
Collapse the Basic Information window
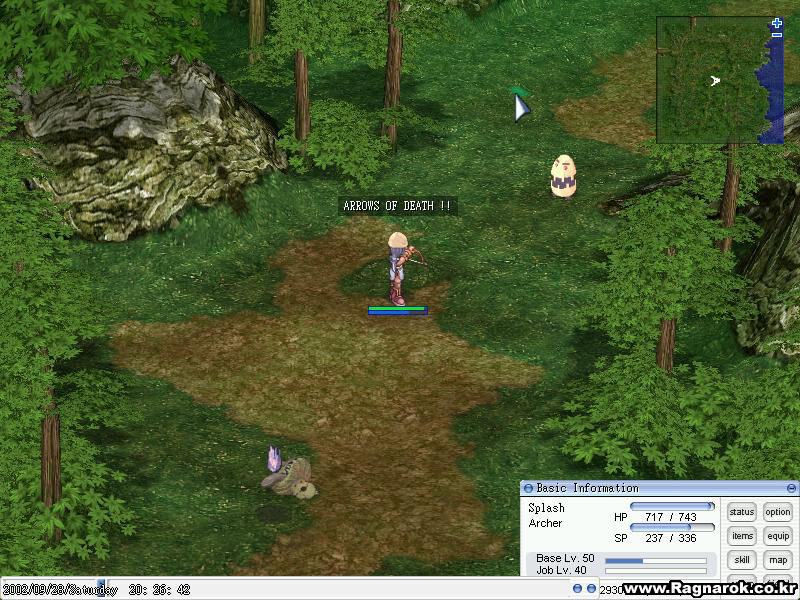click(x=791, y=488)
